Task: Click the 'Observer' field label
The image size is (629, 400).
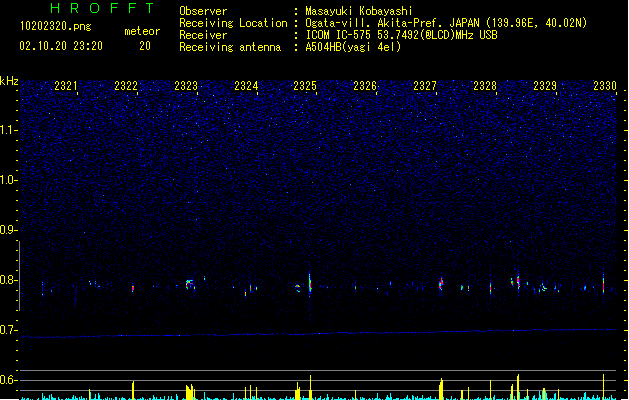Action: (x=203, y=11)
